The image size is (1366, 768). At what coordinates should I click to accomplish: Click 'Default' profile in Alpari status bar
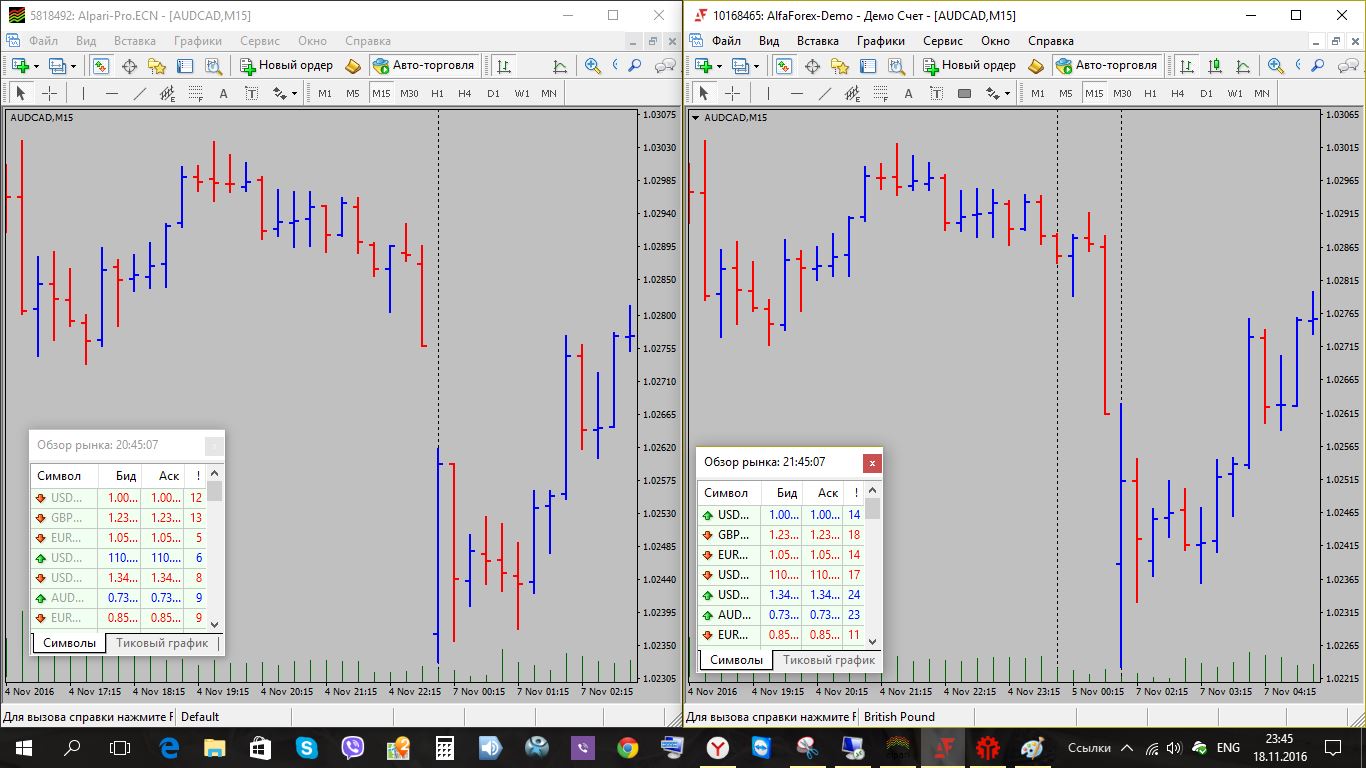tap(200, 716)
